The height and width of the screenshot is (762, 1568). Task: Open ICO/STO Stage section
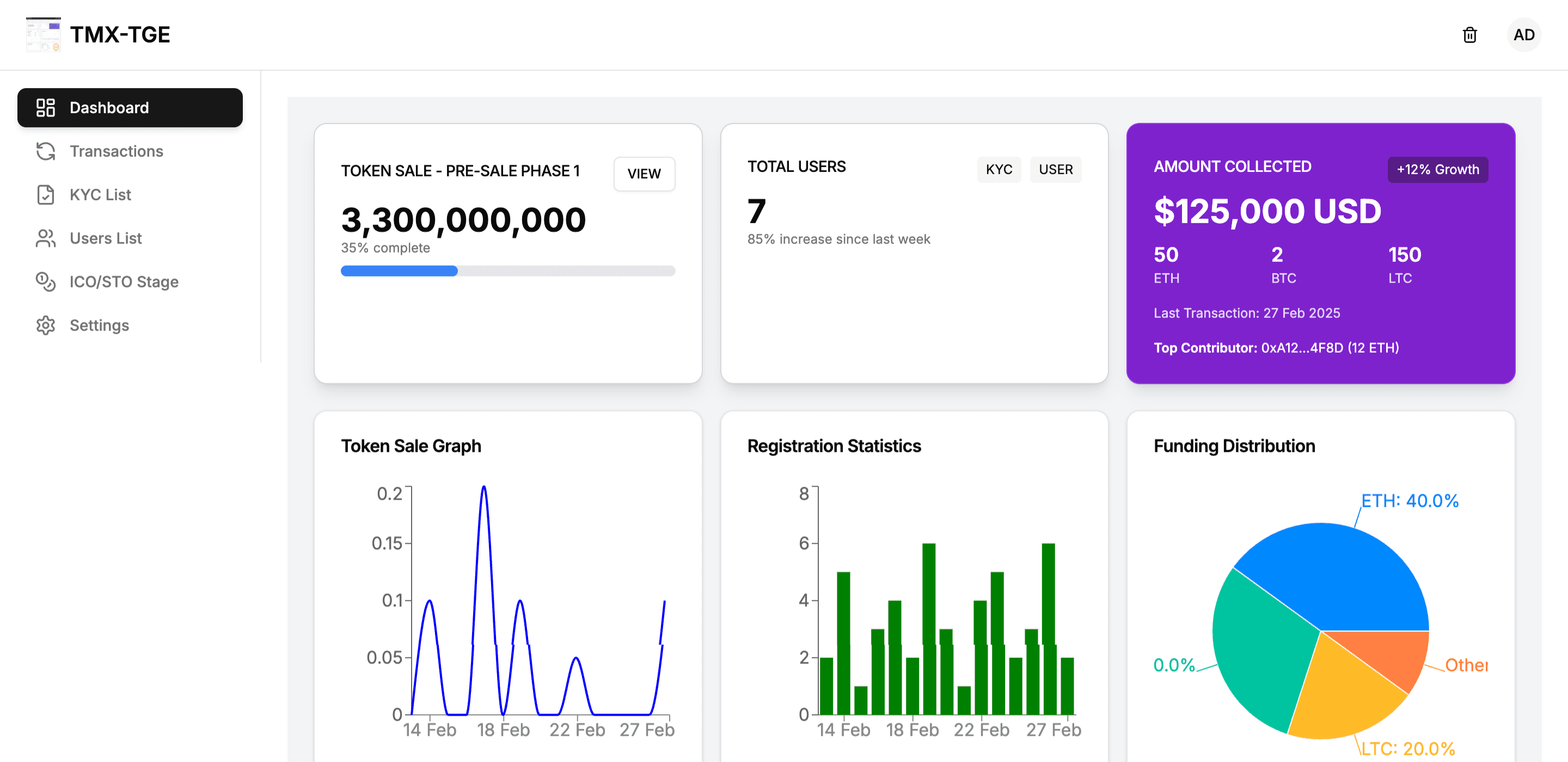point(130,282)
